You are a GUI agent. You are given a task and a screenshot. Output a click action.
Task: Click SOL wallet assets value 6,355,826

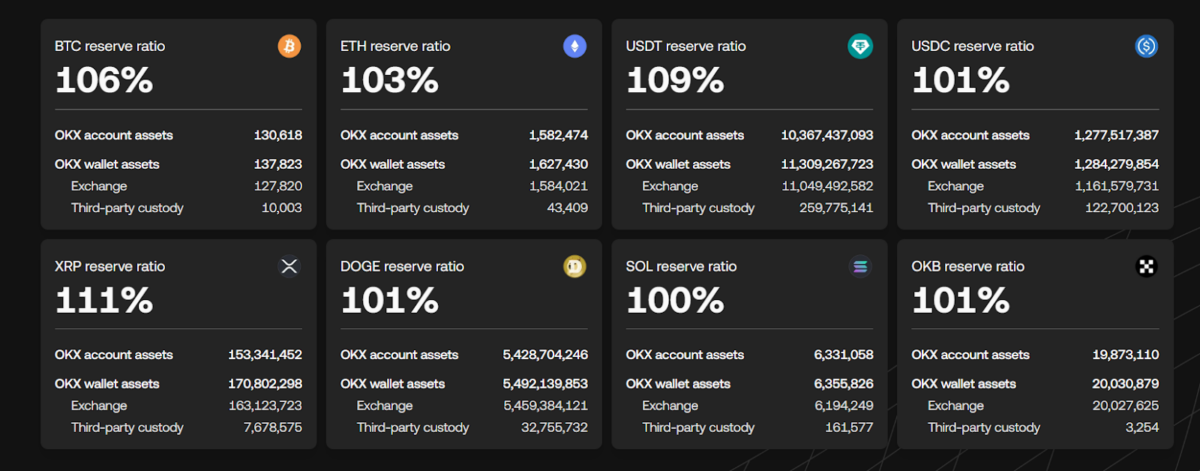coord(844,384)
